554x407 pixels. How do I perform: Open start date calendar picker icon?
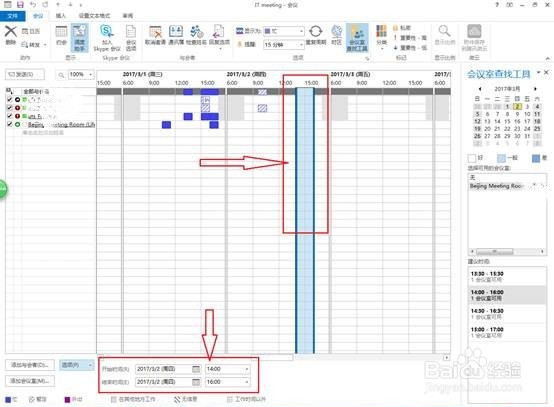pos(196,369)
